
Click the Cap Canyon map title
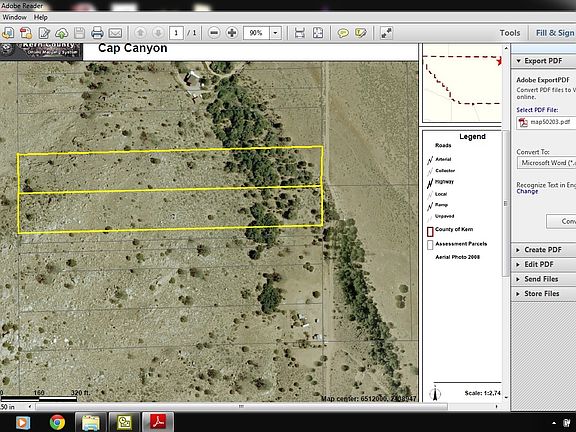click(133, 48)
